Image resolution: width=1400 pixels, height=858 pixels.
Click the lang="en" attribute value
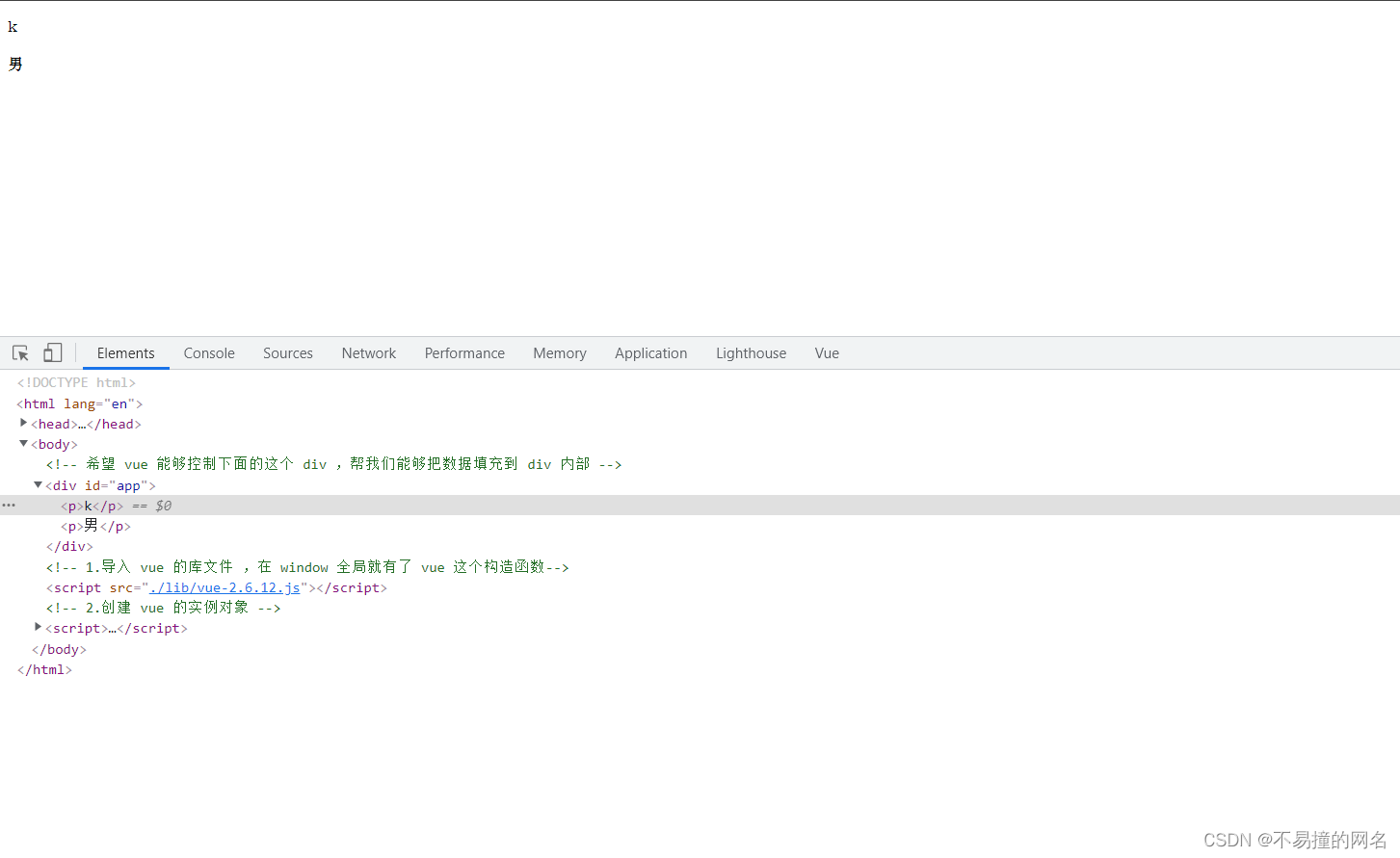(x=119, y=403)
